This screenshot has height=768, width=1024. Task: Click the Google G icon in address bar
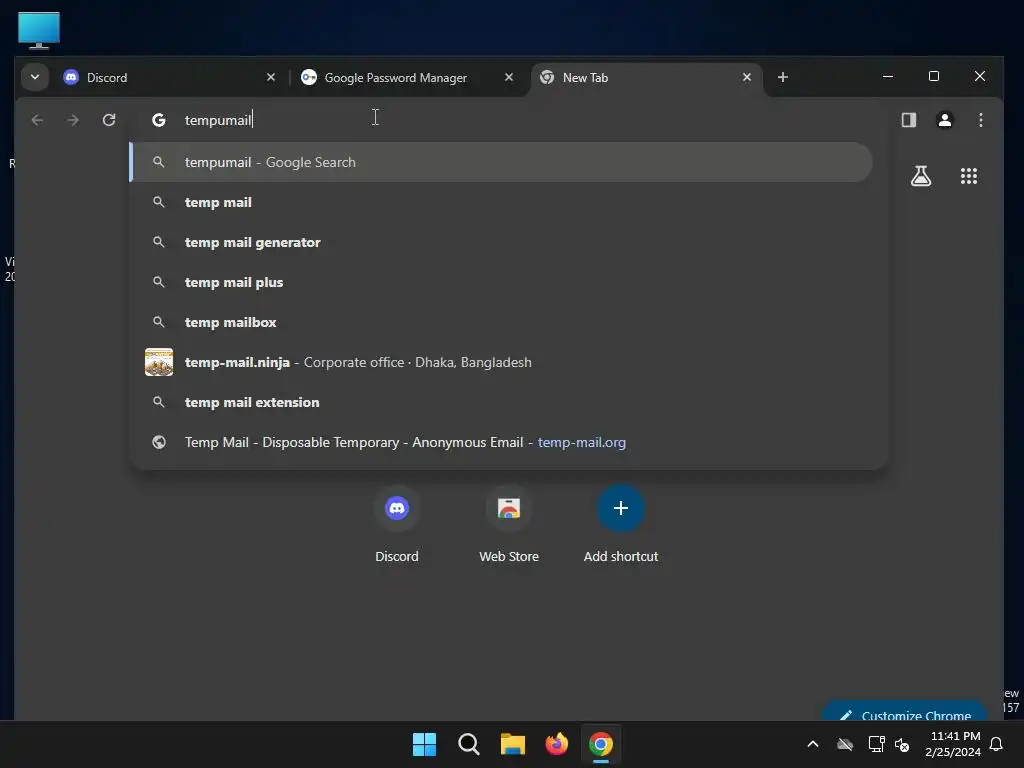159,120
